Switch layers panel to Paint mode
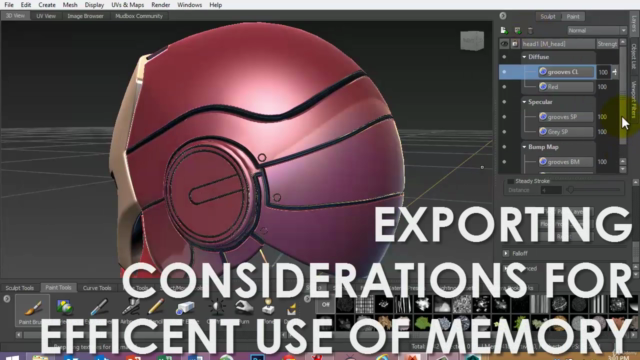640x360 pixels. (573, 16)
